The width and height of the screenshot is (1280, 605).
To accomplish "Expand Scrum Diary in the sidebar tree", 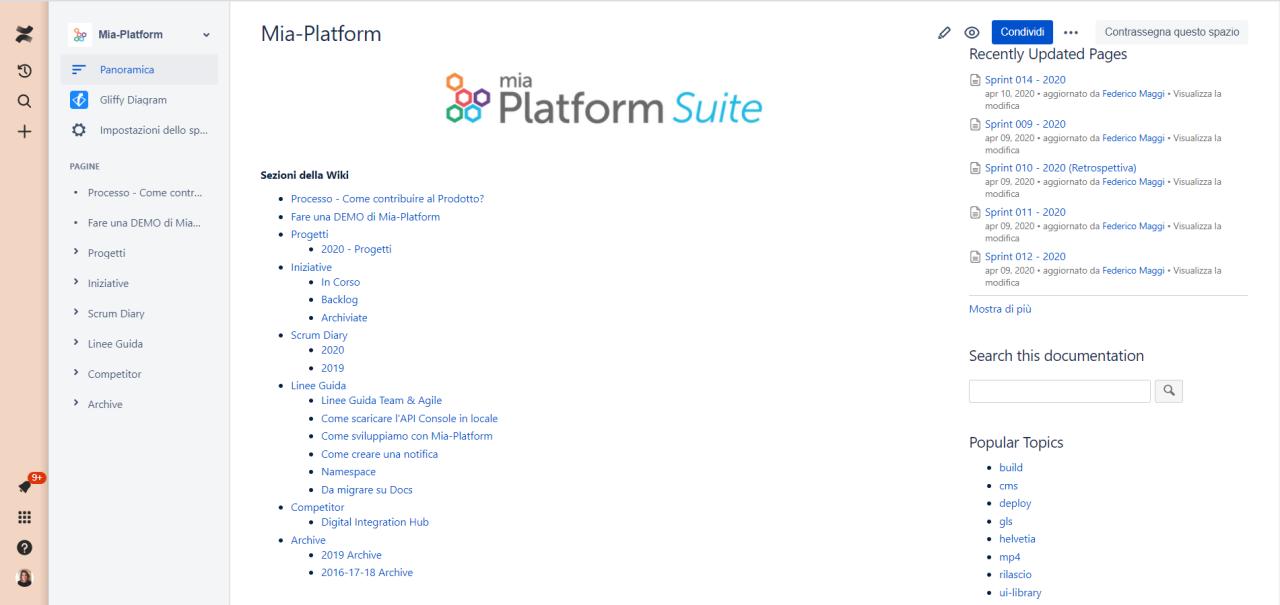I will pos(76,313).
